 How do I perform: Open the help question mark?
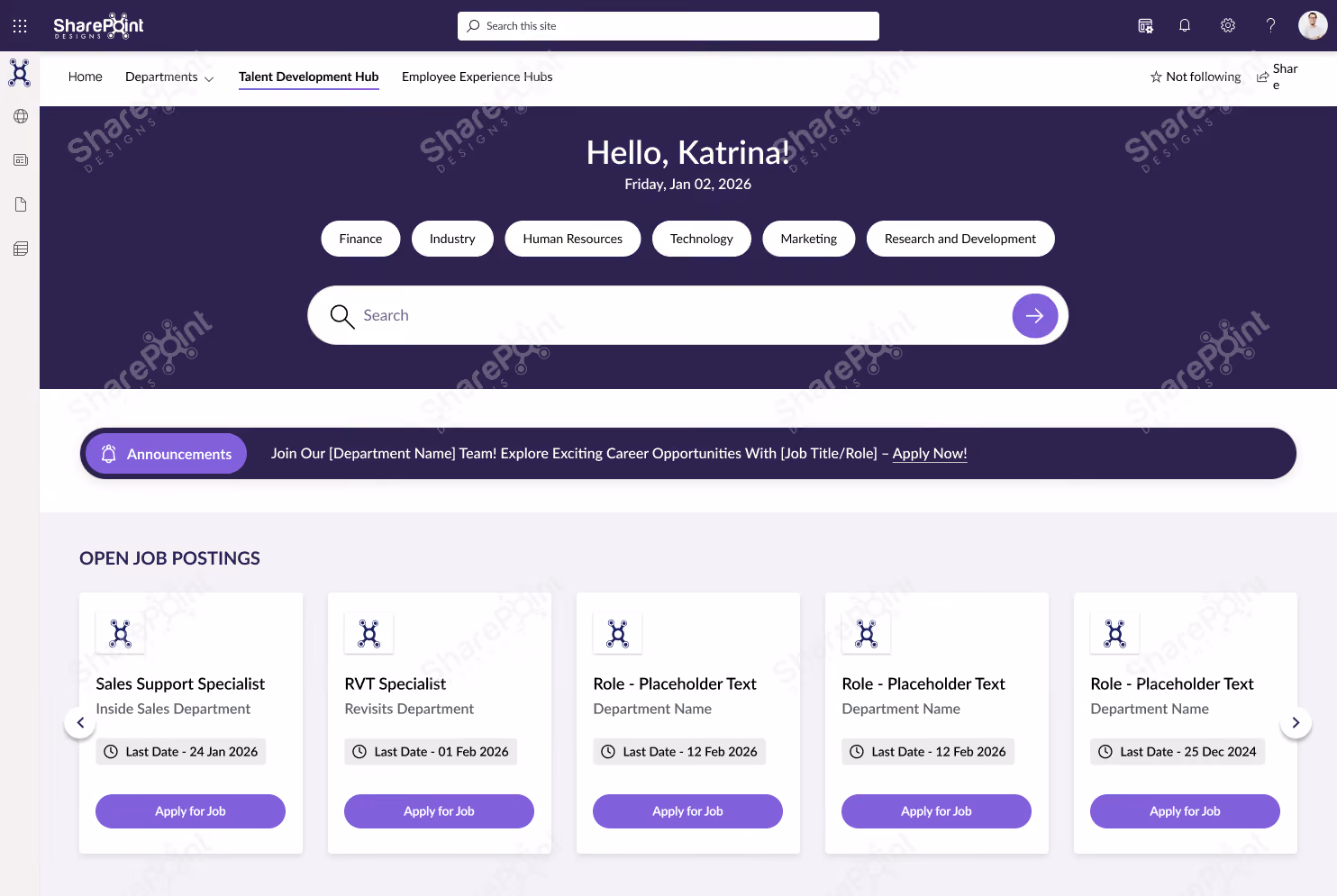(x=1270, y=26)
